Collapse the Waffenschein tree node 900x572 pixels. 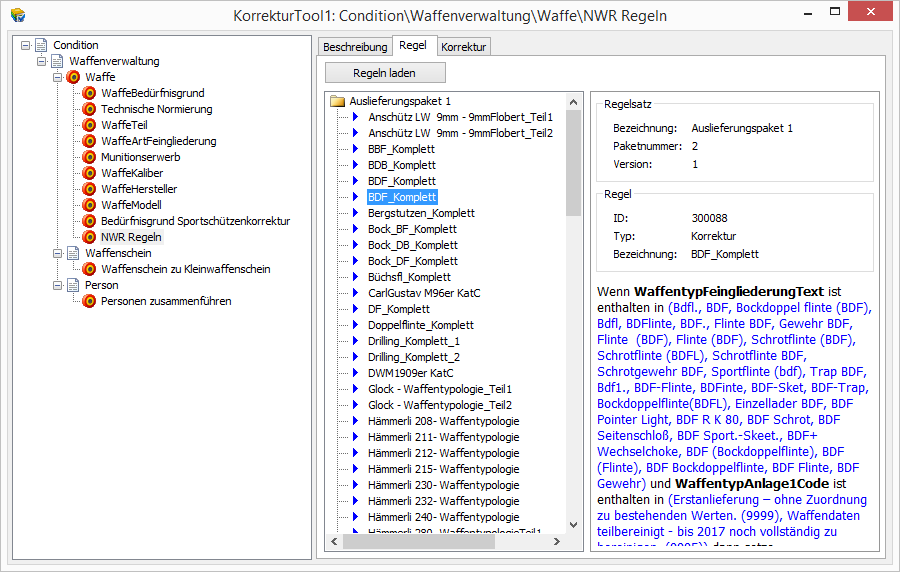click(x=57, y=253)
